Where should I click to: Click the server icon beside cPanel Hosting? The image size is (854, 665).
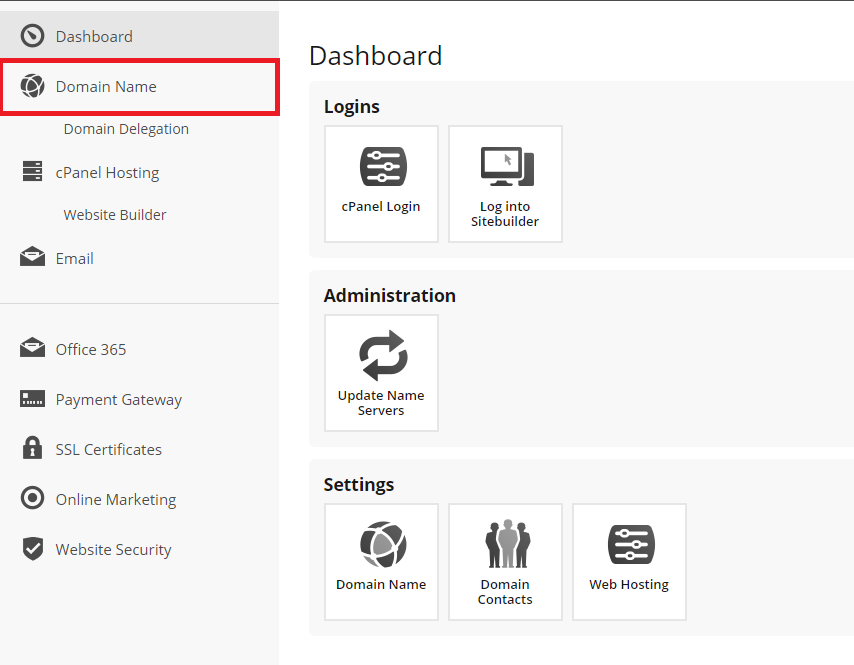coord(32,171)
